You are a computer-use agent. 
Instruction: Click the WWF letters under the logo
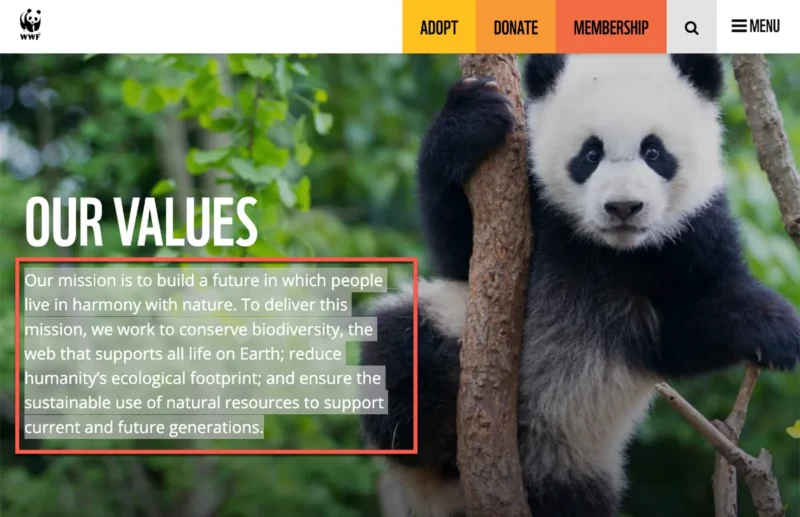pyautogui.click(x=31, y=37)
